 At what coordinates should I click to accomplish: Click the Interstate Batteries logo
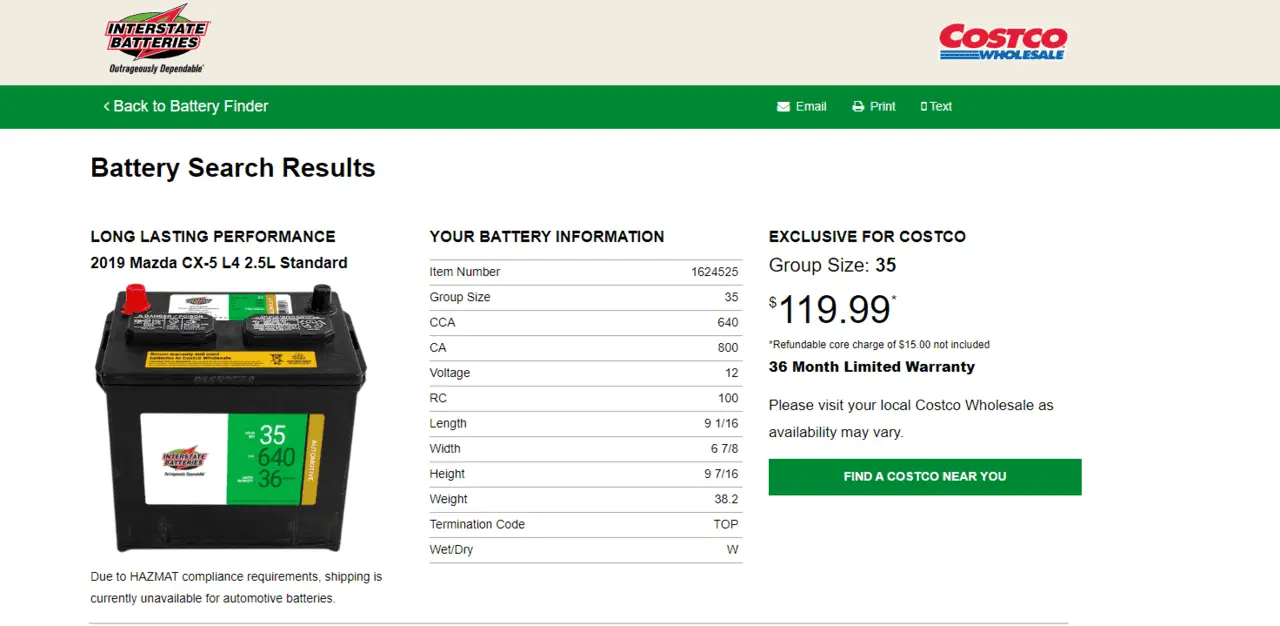157,39
